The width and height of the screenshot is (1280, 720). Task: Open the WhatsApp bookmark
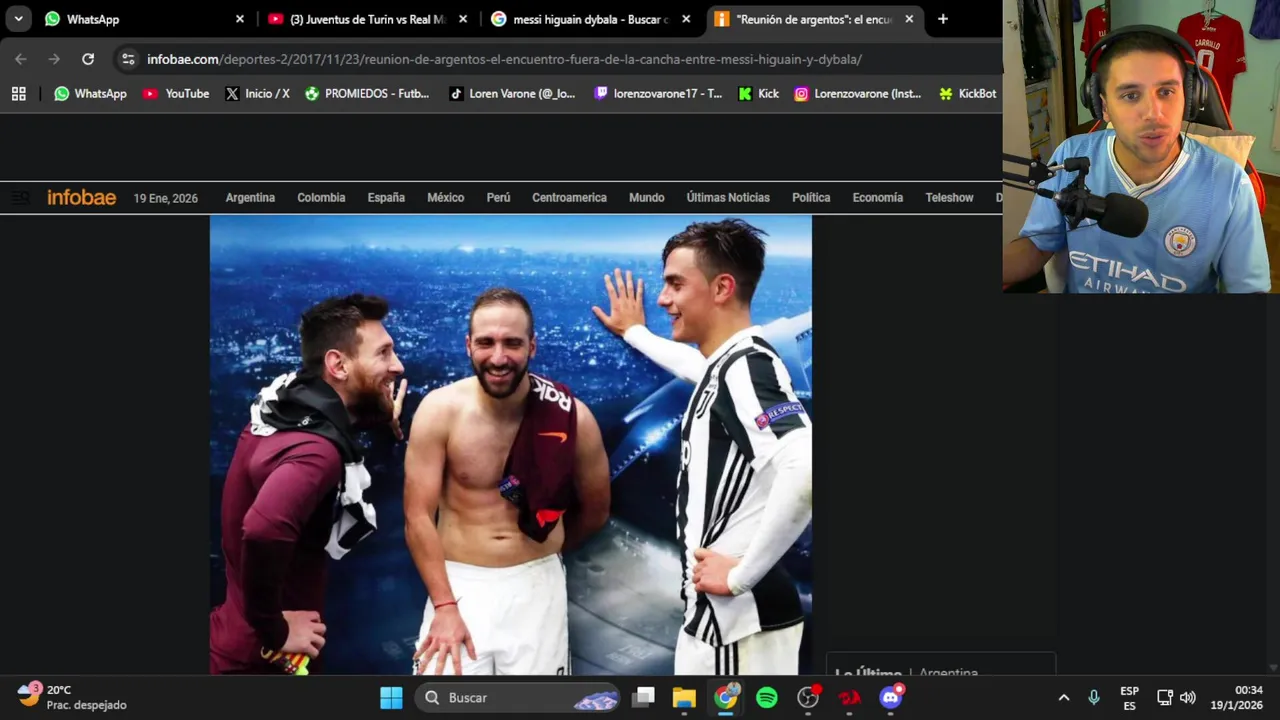pyautogui.click(x=90, y=93)
